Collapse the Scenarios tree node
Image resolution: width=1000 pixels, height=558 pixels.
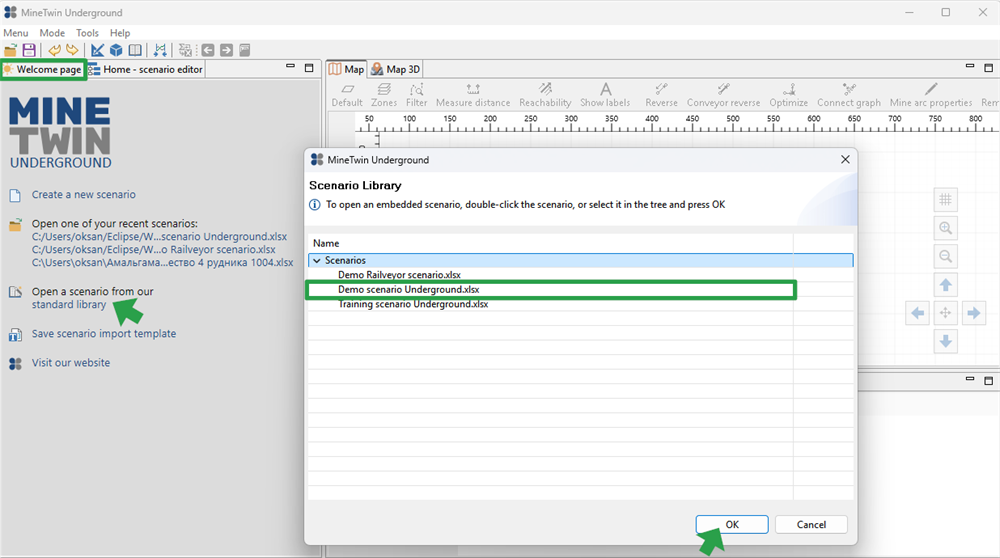(317, 260)
